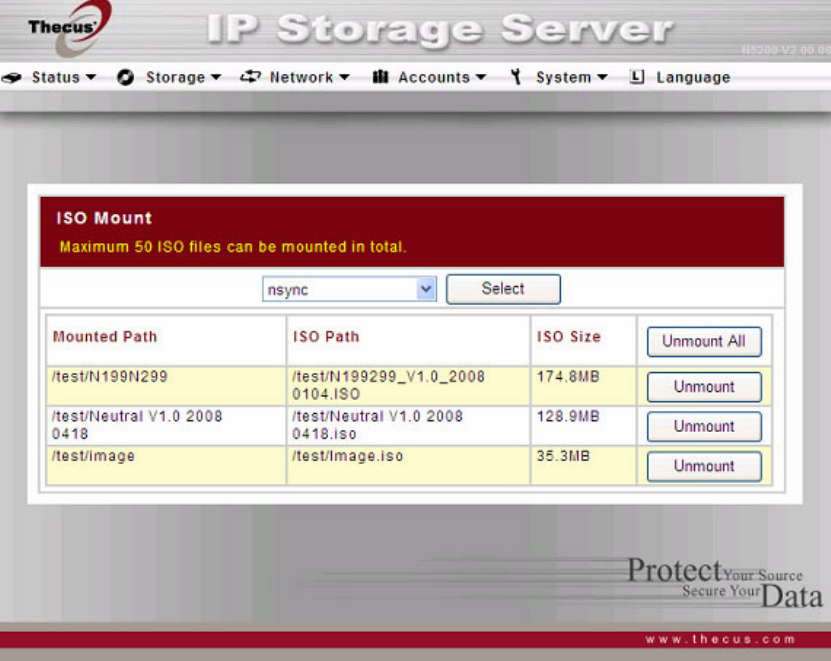Unmount the /test/image ISO
Image resolution: width=831 pixels, height=661 pixels.
[x=704, y=466]
